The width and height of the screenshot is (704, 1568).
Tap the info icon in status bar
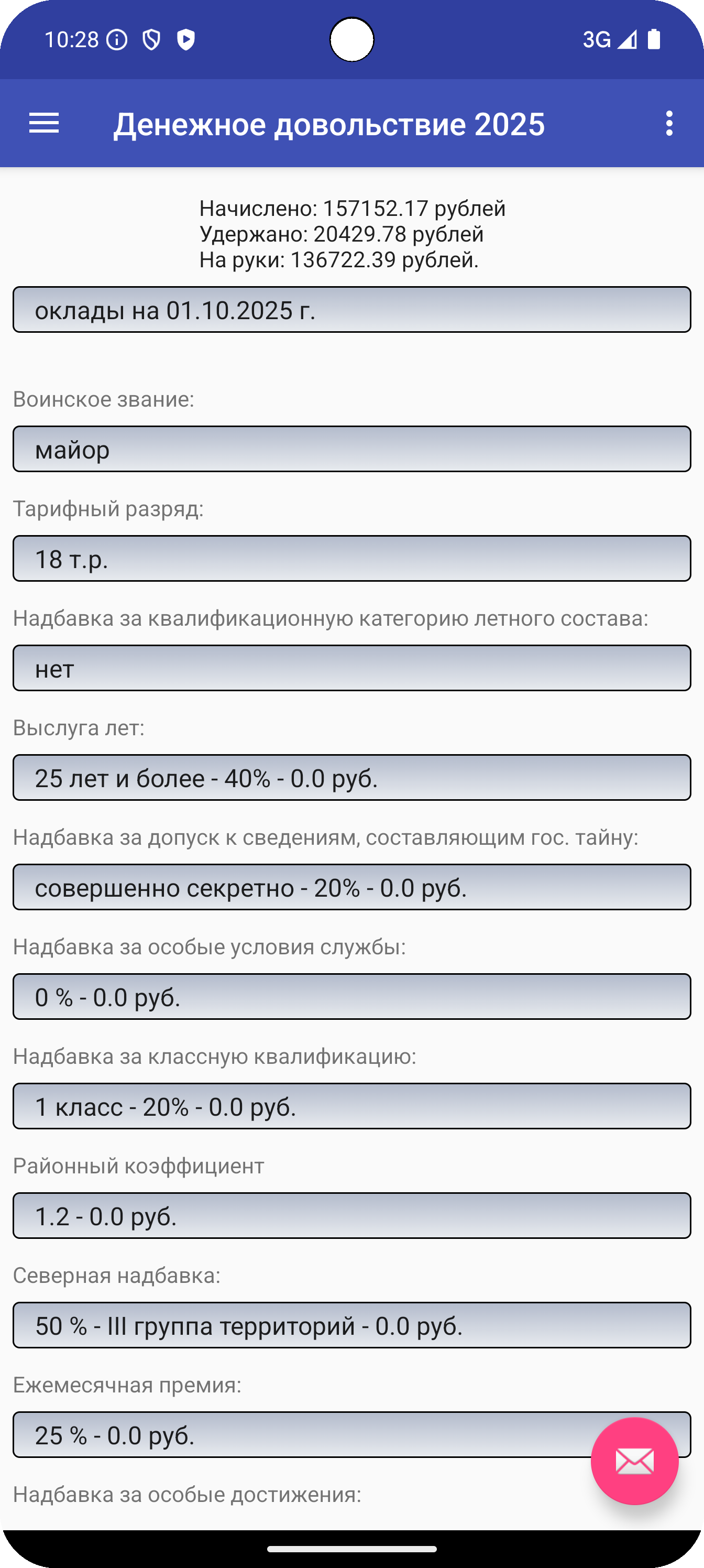click(117, 40)
